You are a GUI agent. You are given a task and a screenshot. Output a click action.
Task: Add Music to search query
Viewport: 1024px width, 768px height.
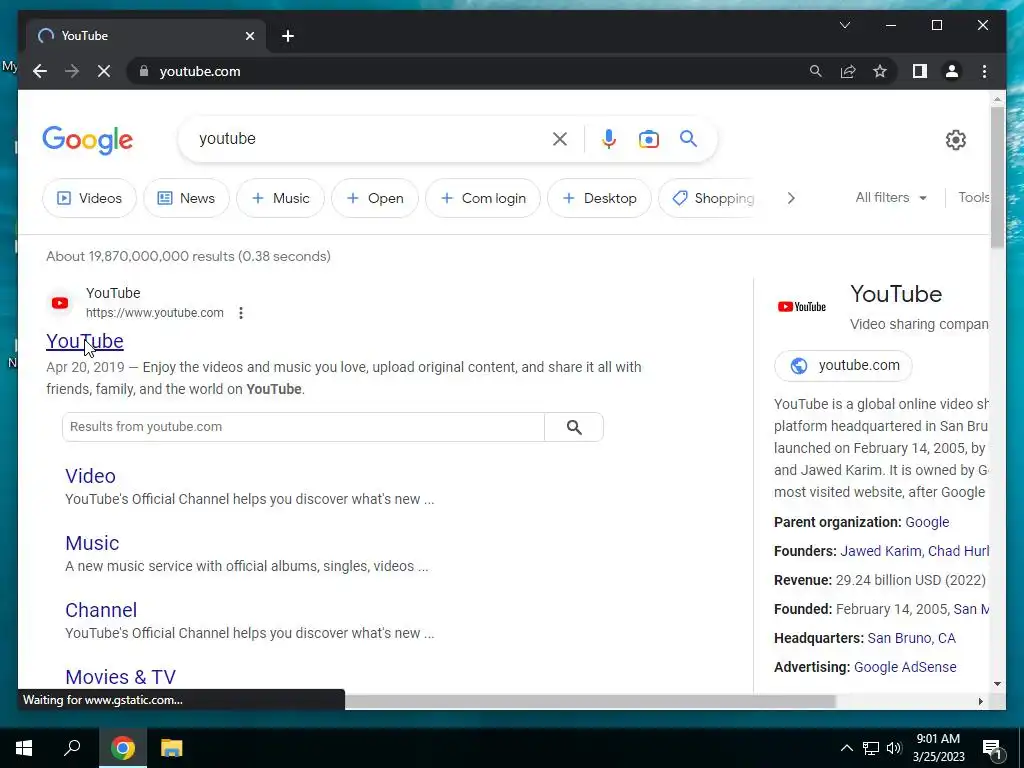pos(280,198)
